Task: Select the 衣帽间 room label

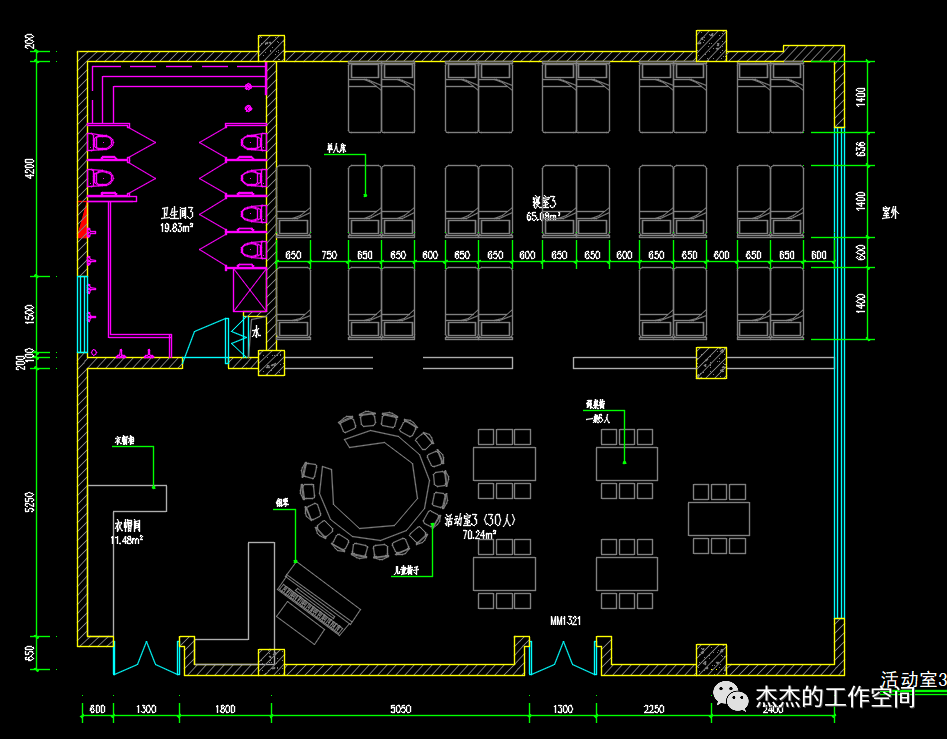Action: click(x=127, y=526)
